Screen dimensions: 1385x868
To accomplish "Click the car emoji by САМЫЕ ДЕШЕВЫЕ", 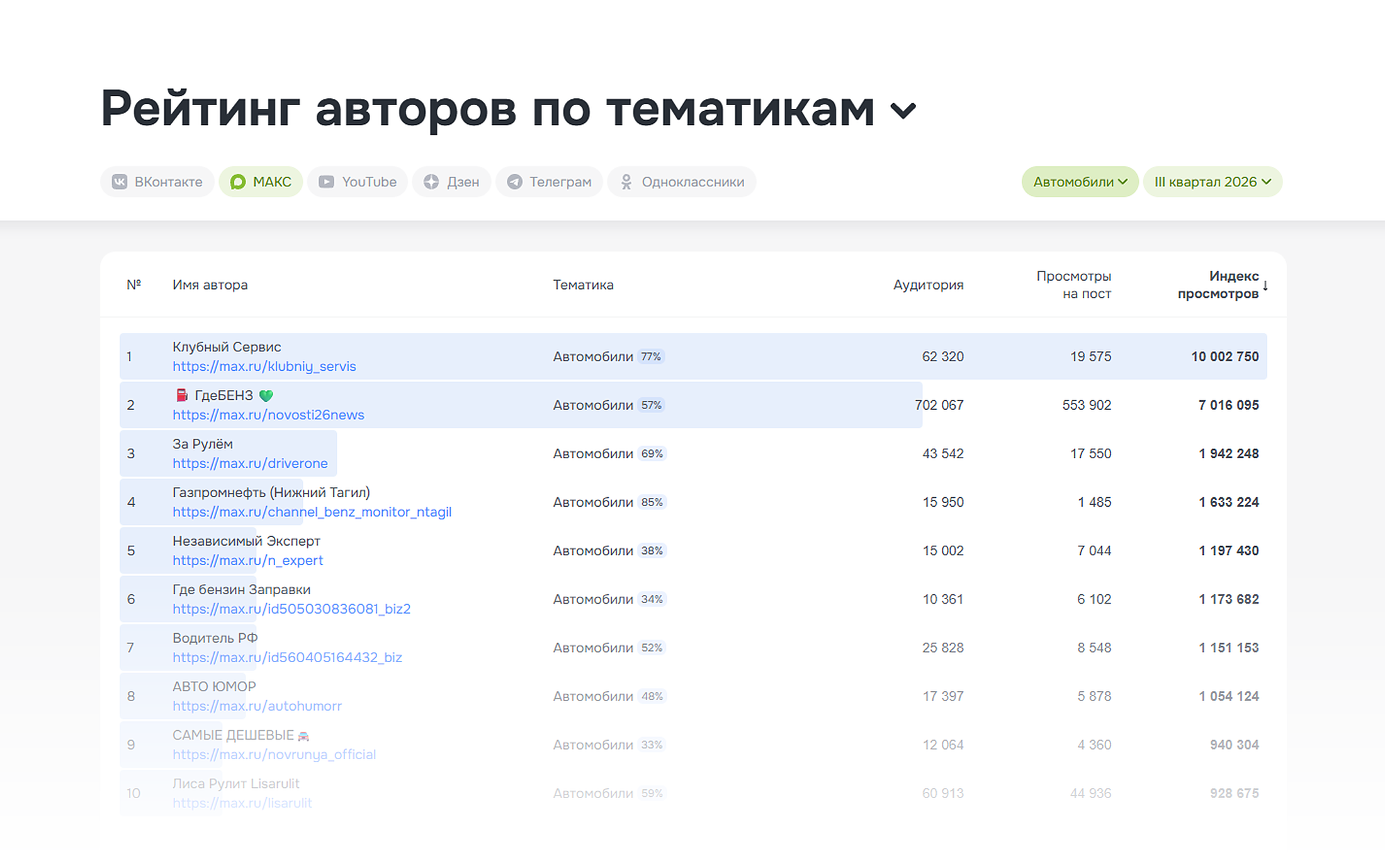I will coord(303,736).
